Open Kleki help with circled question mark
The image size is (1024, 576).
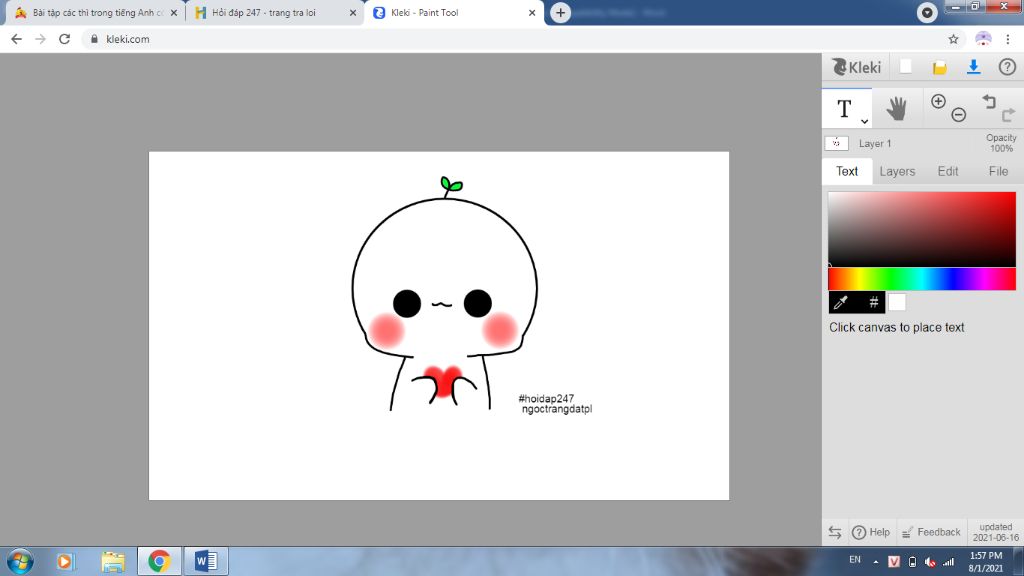coord(1007,67)
